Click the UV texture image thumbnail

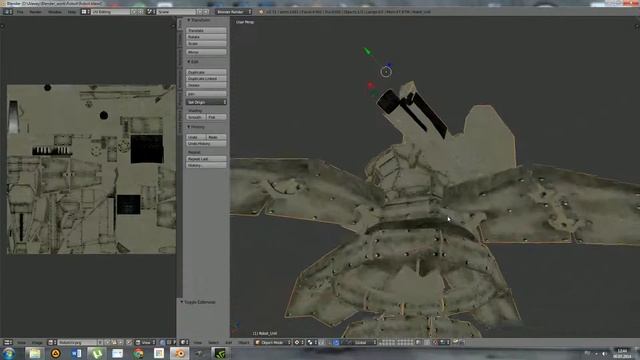coord(91,169)
